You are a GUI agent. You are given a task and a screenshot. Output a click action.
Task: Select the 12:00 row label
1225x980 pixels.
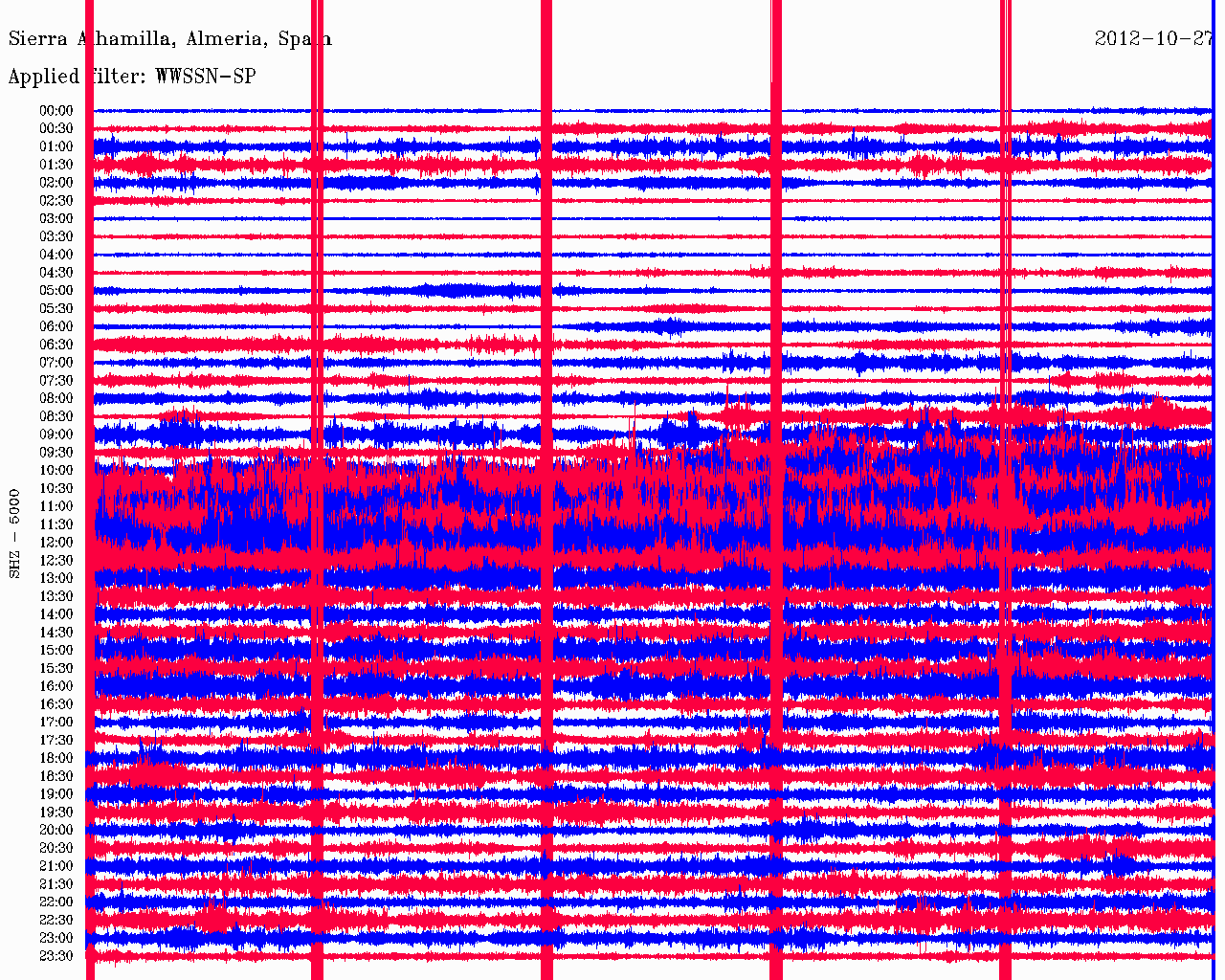point(56,543)
